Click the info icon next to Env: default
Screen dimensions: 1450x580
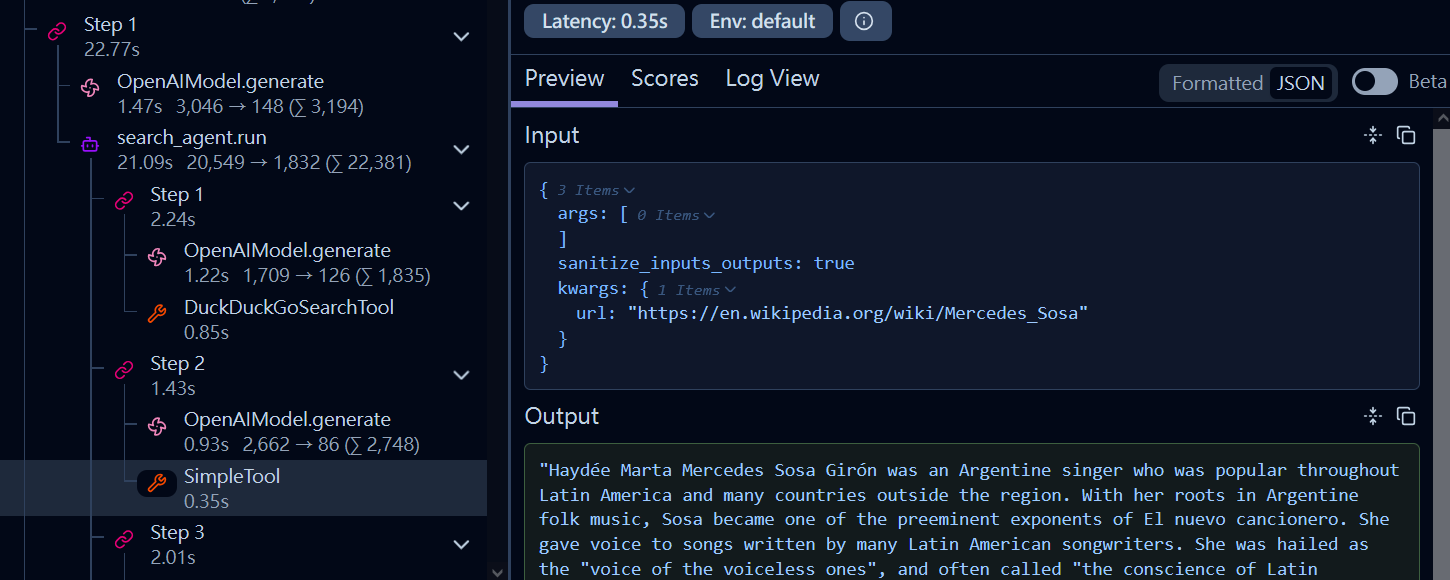point(865,21)
